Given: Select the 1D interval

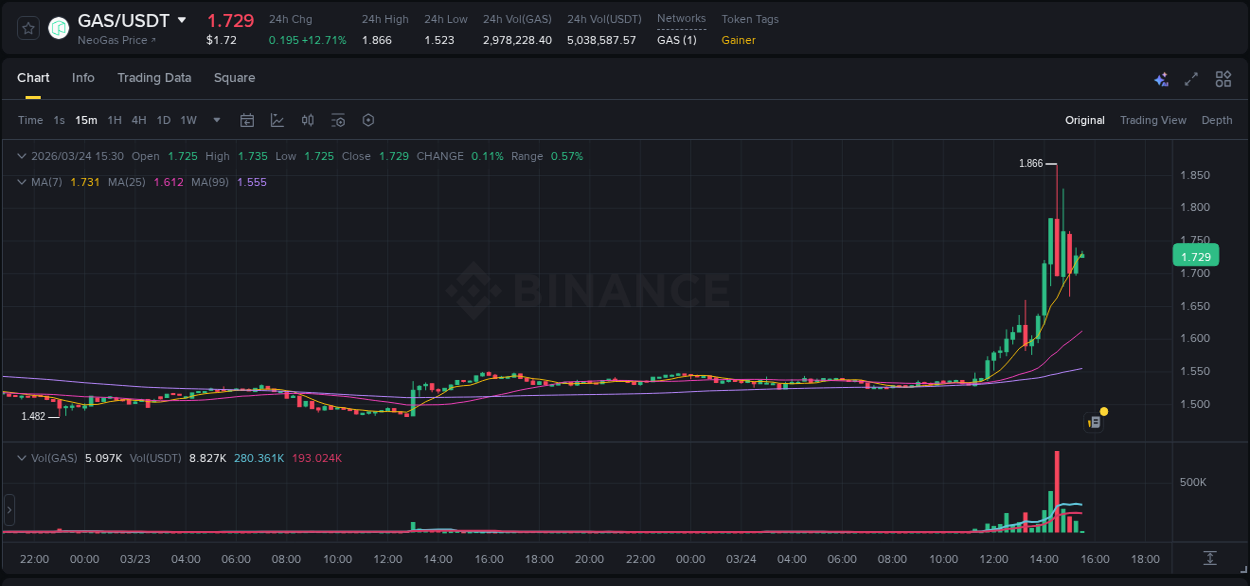Looking at the screenshot, I should point(163,120).
